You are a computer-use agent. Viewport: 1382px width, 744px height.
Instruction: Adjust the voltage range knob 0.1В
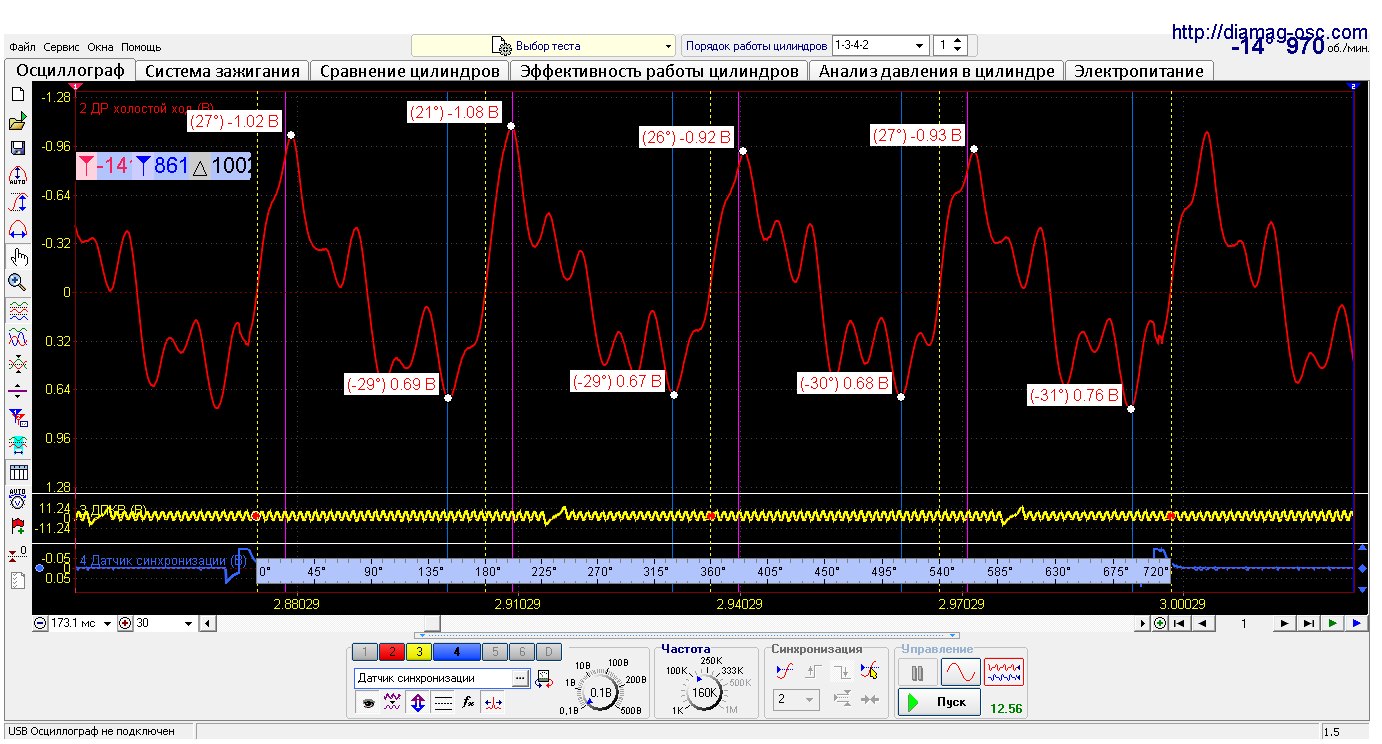coord(601,692)
